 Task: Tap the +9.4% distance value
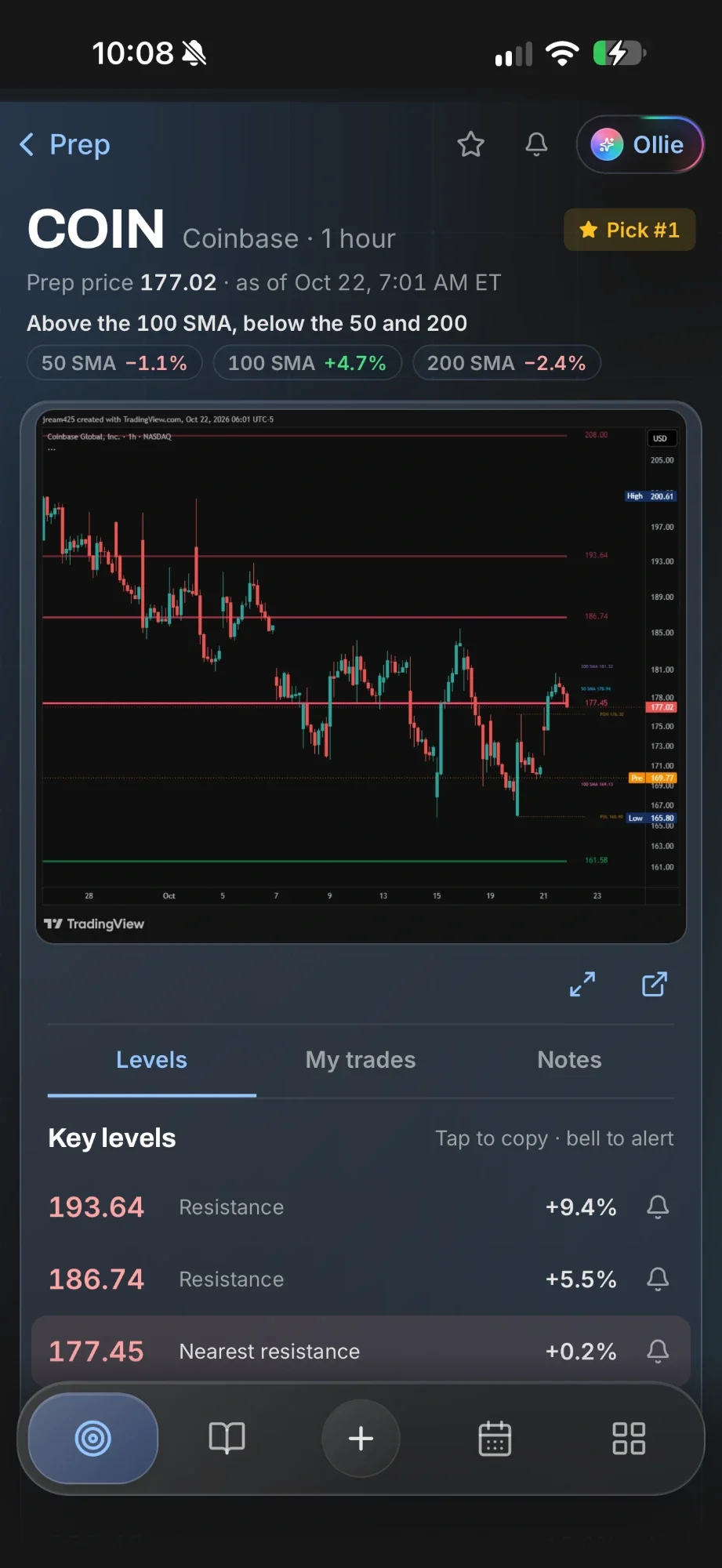point(581,1207)
